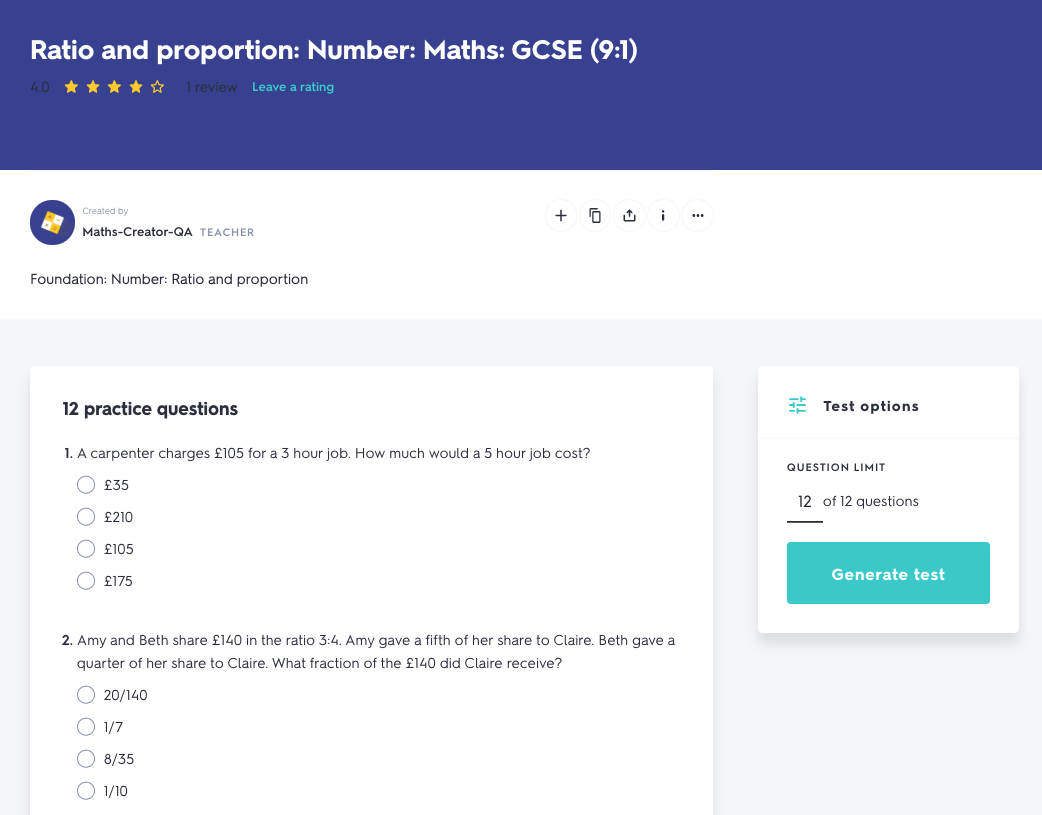Click the info icon

(663, 215)
